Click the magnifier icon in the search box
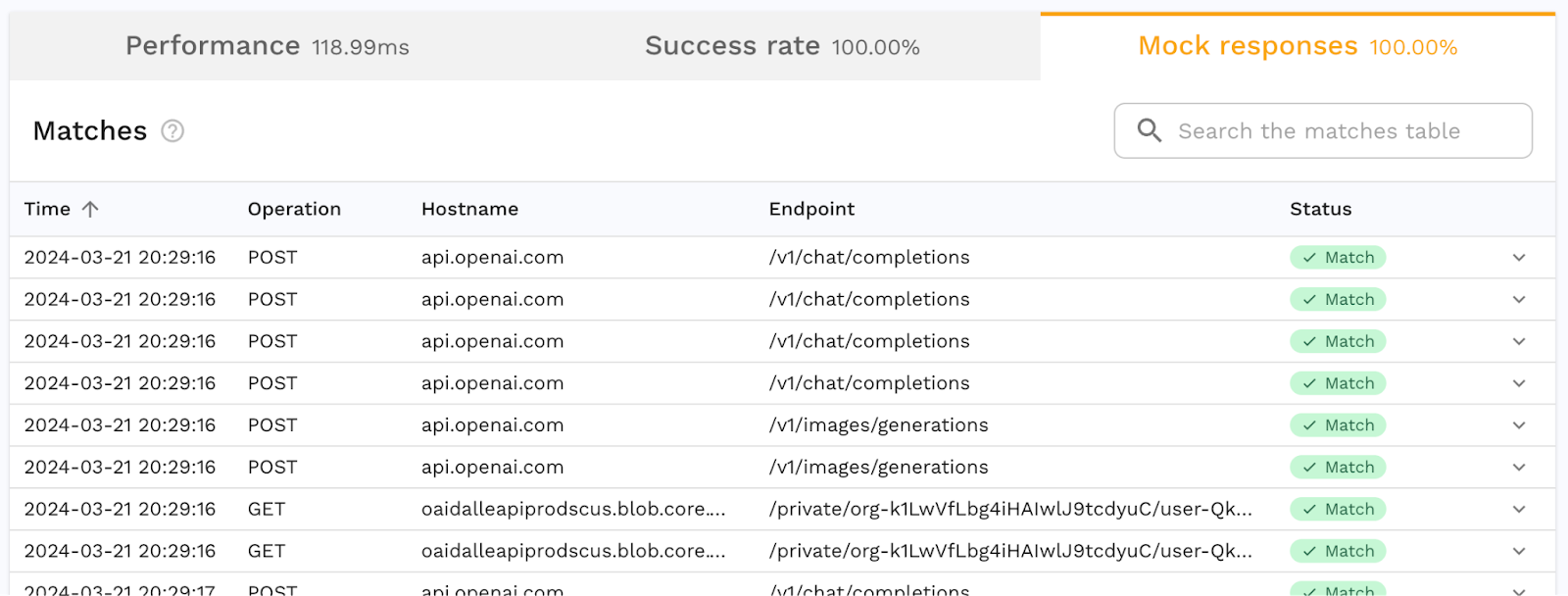Viewport: 1568px width, 596px height. (1150, 130)
